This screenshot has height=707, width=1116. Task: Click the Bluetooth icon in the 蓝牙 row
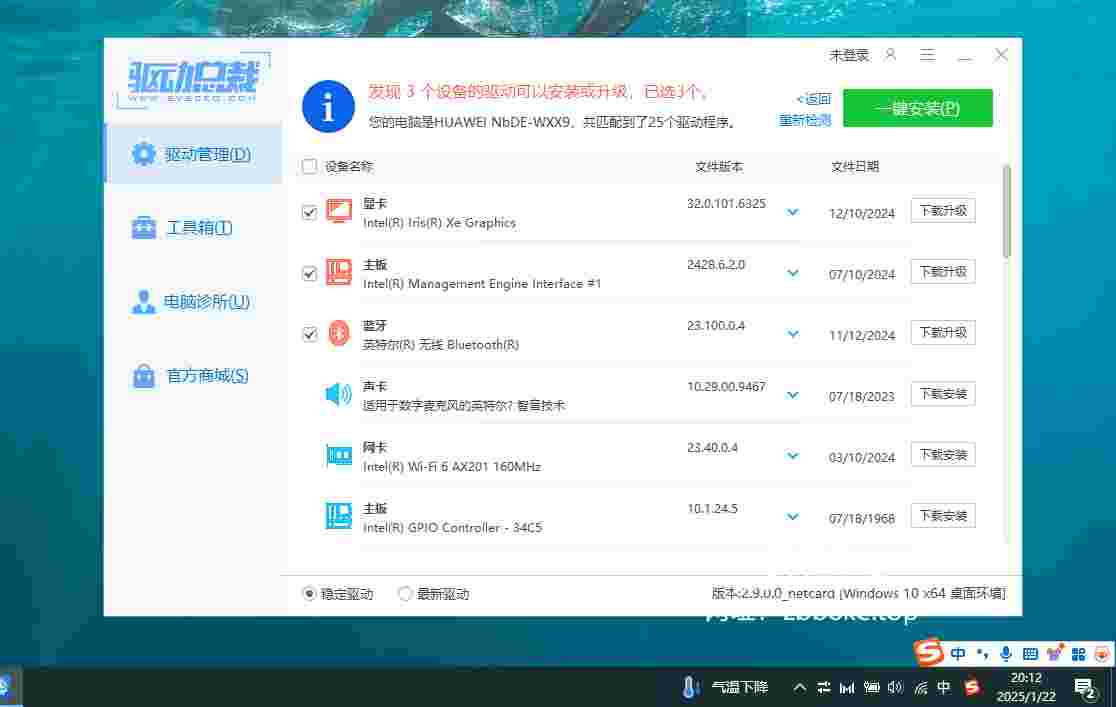(x=339, y=333)
